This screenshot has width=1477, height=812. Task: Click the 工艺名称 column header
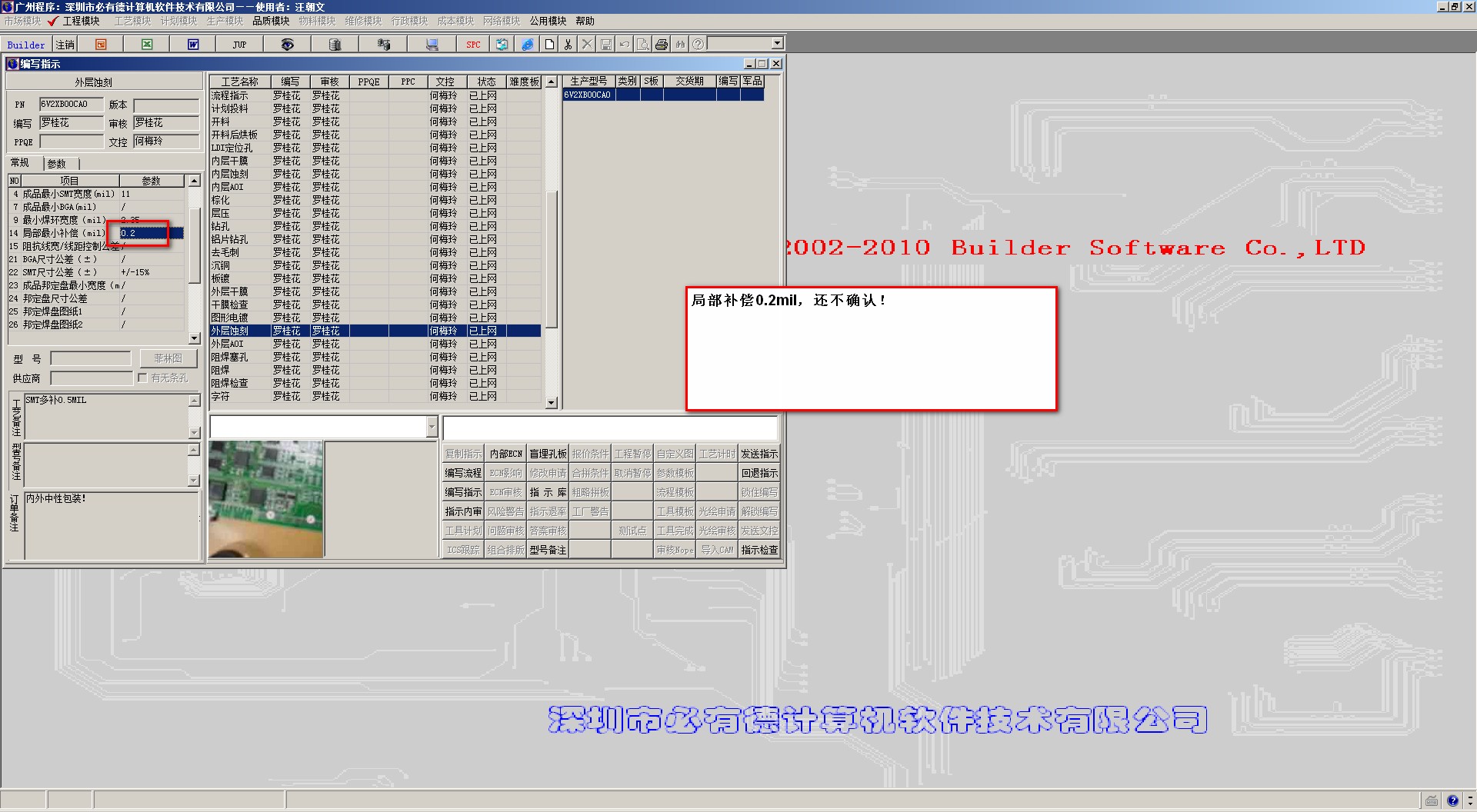click(x=239, y=82)
